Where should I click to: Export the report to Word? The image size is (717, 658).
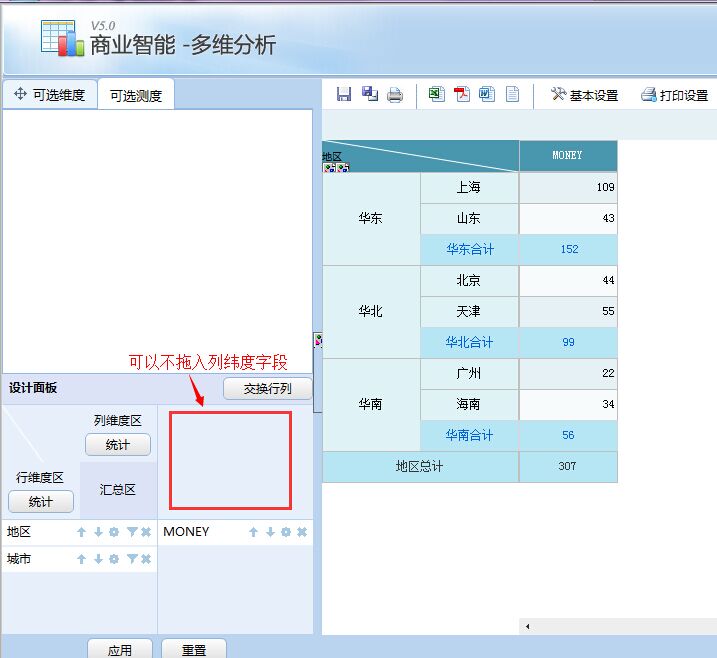487,95
